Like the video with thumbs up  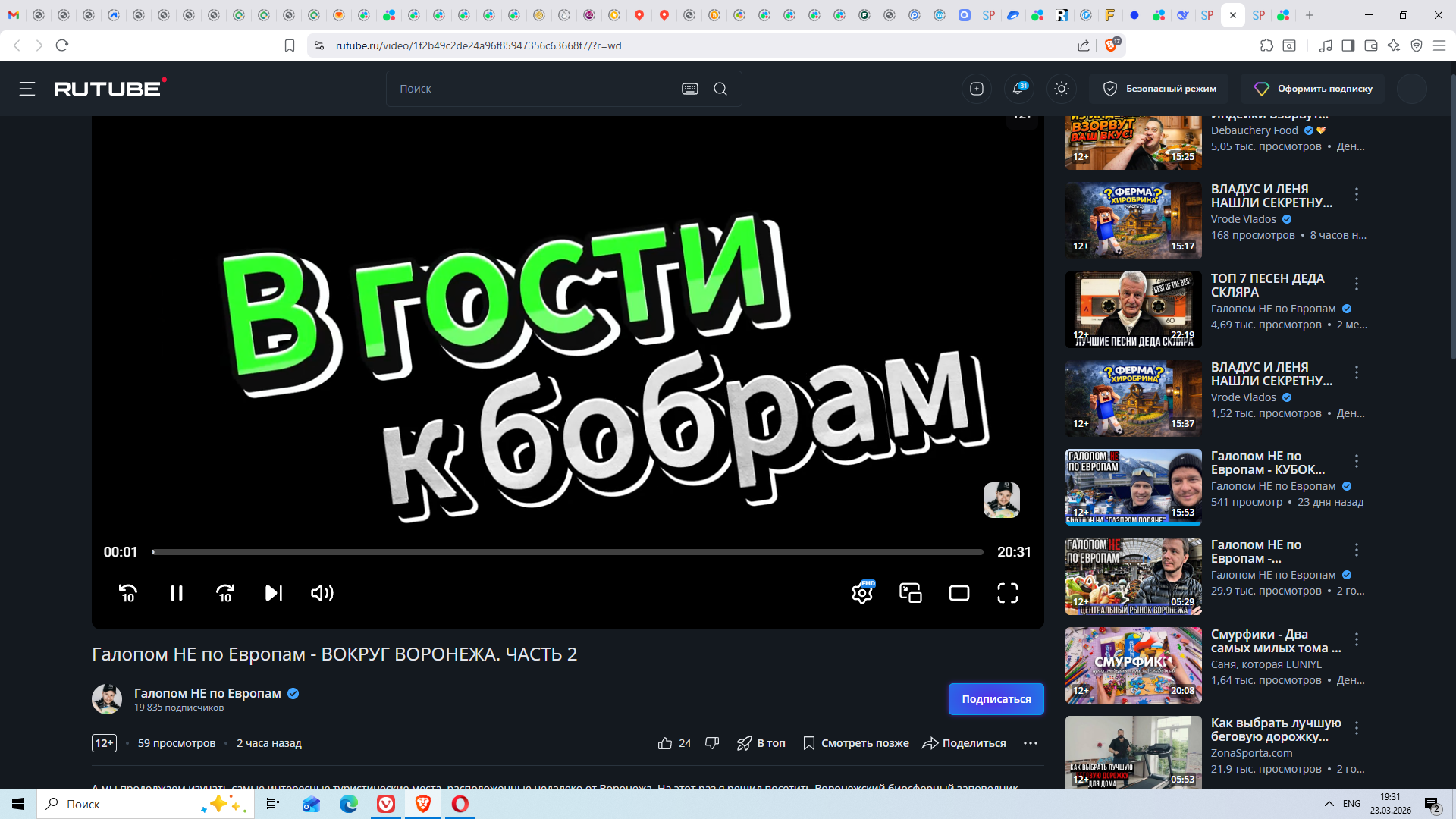coord(665,743)
